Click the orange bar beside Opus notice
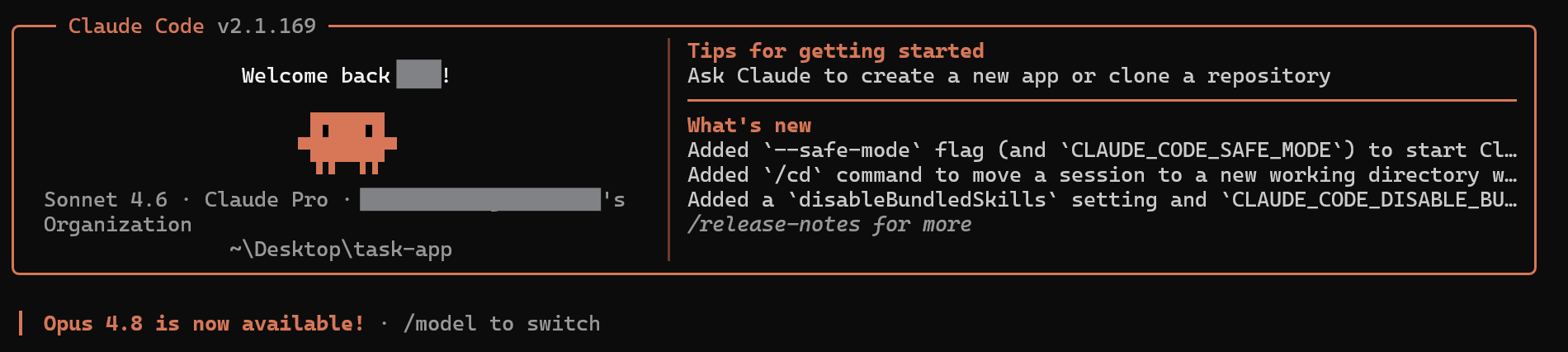 tap(21, 324)
